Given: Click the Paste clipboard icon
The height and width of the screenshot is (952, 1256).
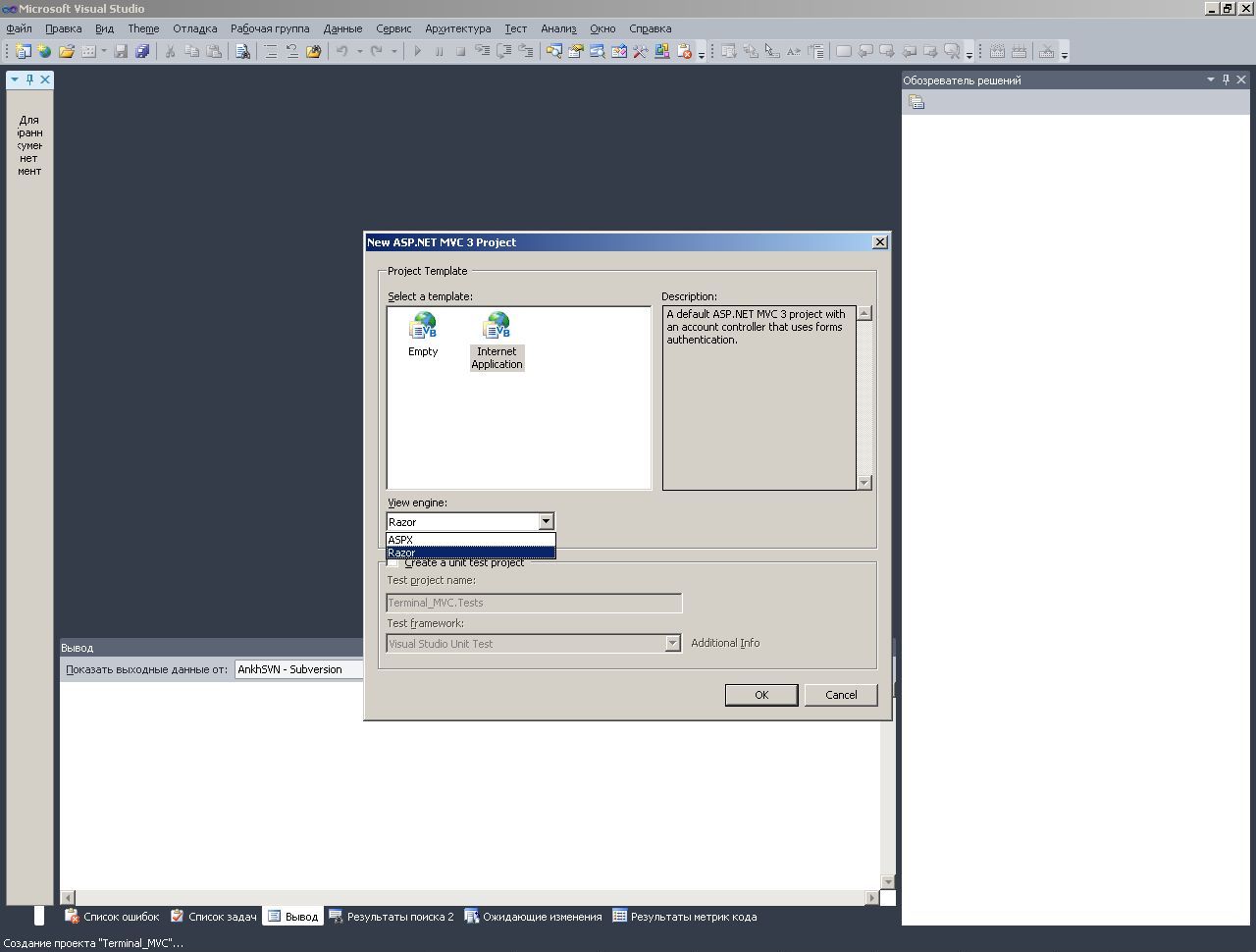Looking at the screenshot, I should [x=213, y=51].
